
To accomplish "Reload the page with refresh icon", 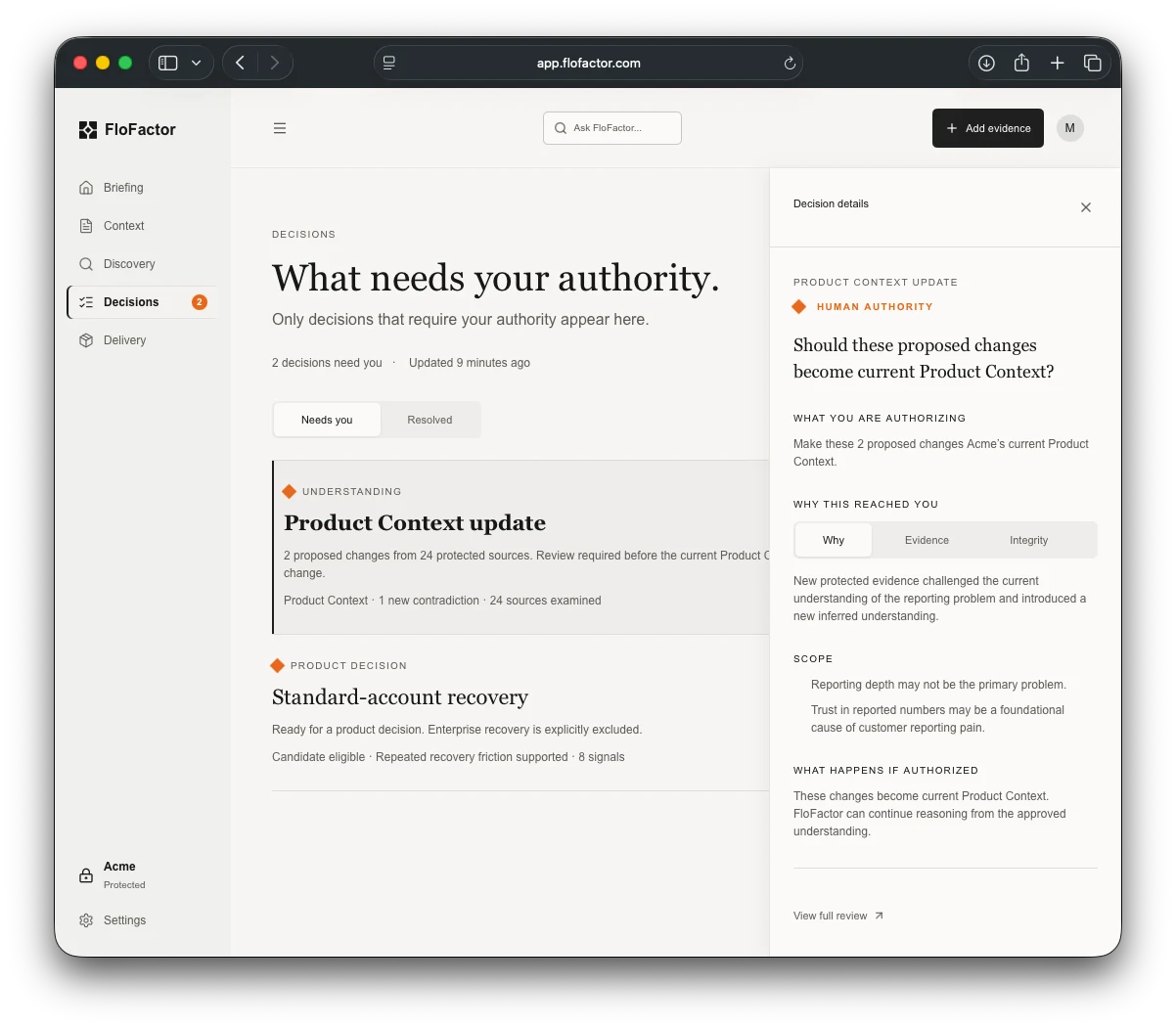I will click(x=790, y=64).
